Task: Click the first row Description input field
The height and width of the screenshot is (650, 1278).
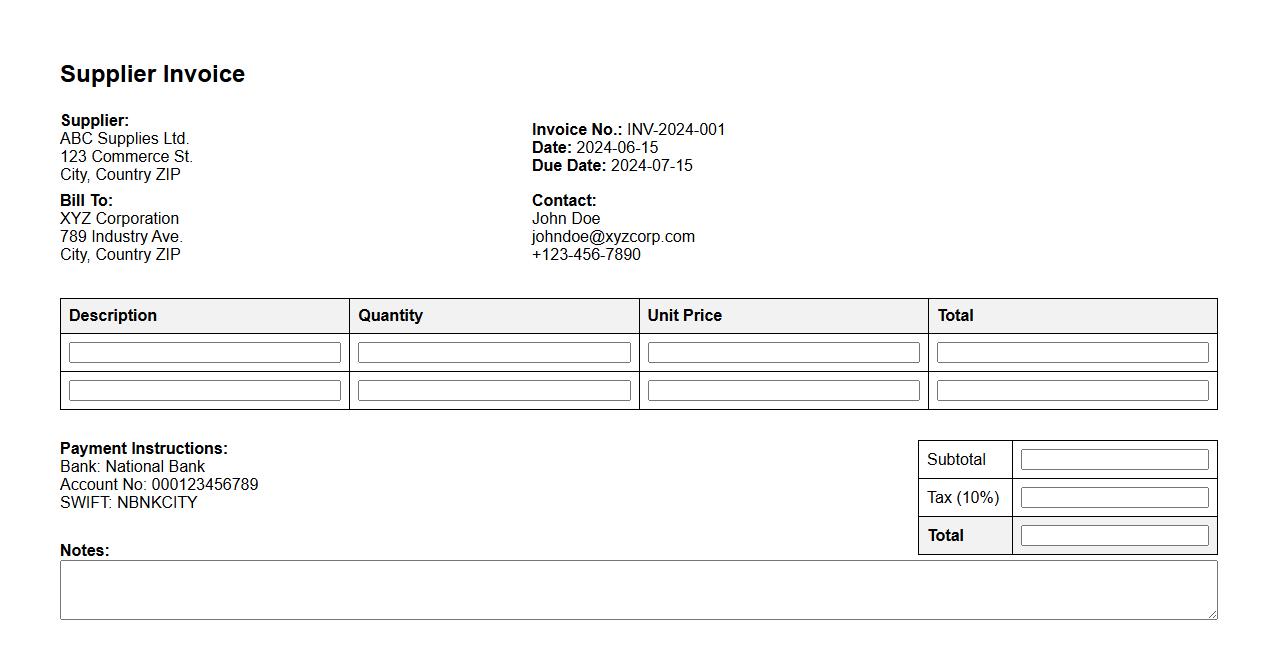Action: point(204,353)
